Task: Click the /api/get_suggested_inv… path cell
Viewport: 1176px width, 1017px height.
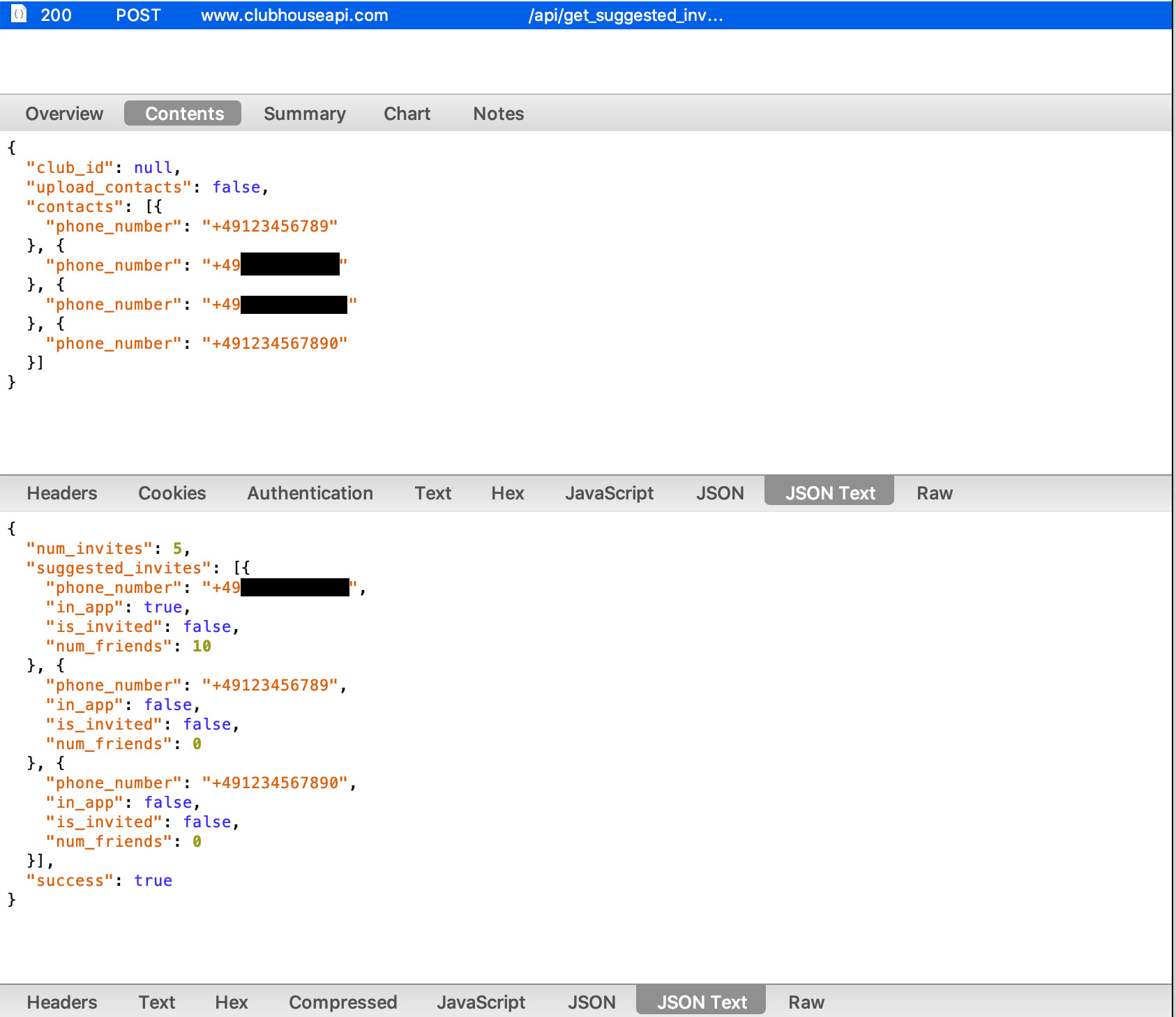Action: coord(626,15)
